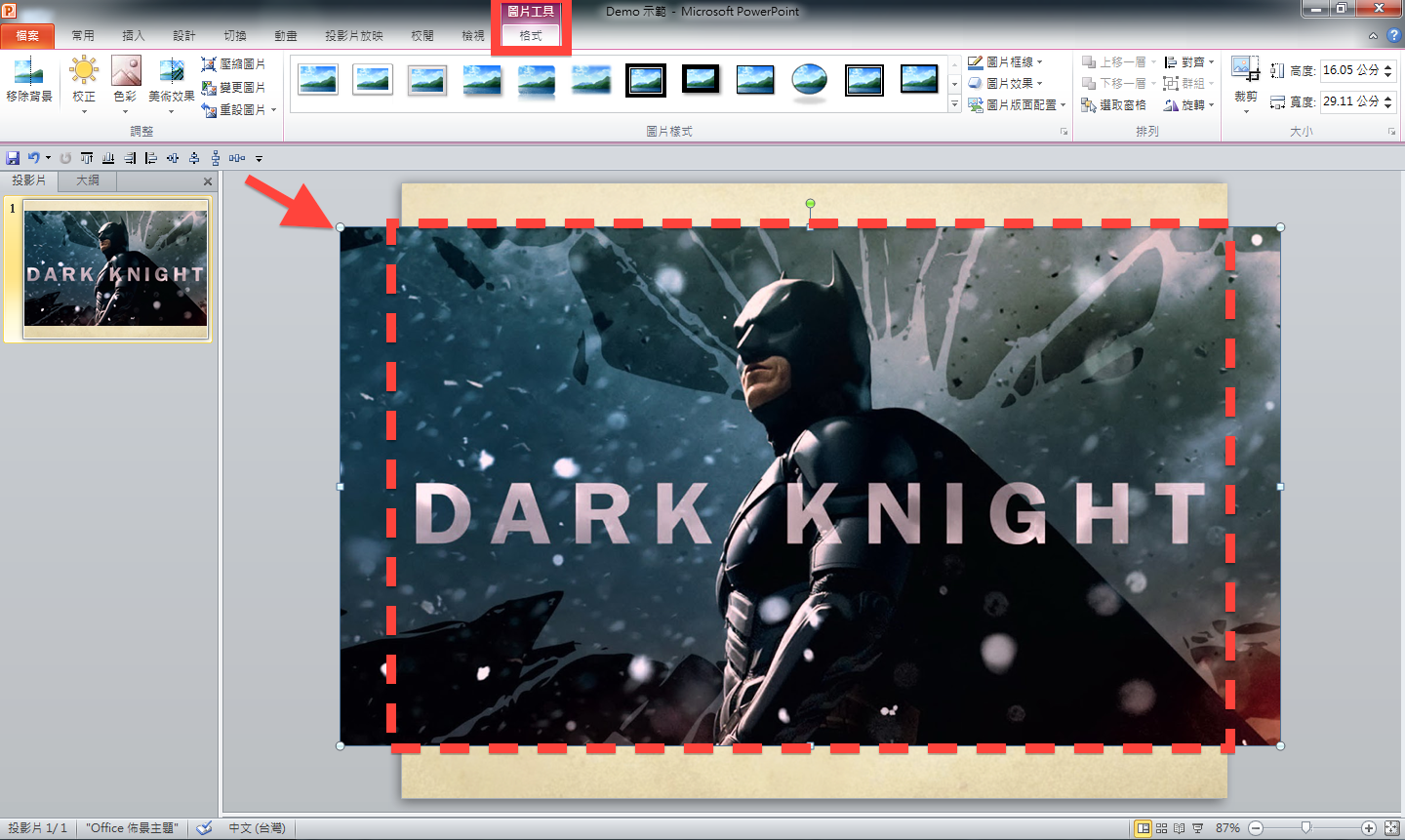Image resolution: width=1405 pixels, height=840 pixels.
Task: Switch to the 切換 Transitions tab
Action: 235,36
